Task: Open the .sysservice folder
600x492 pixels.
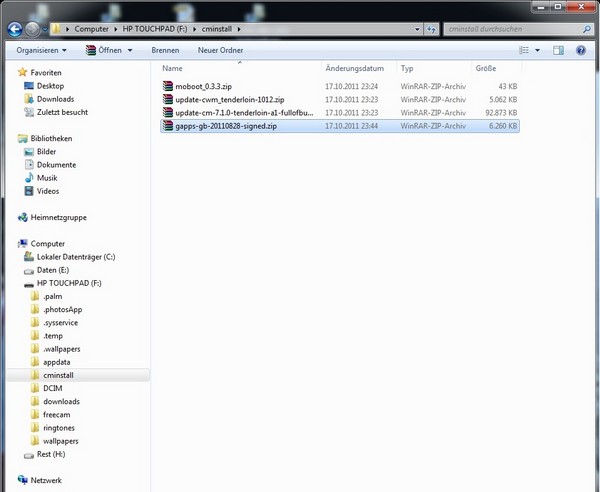Action: 60,323
